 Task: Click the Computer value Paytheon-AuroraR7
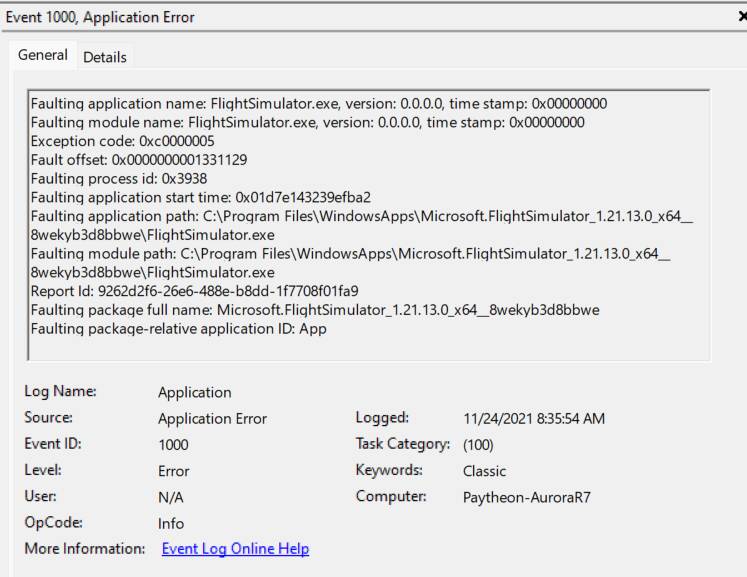[x=526, y=497]
